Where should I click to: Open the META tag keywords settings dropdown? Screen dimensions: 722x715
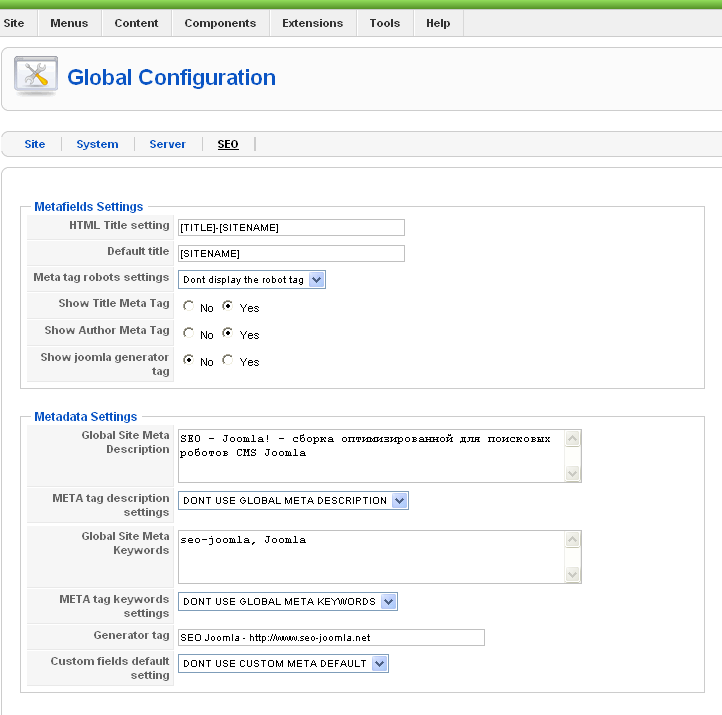click(288, 601)
